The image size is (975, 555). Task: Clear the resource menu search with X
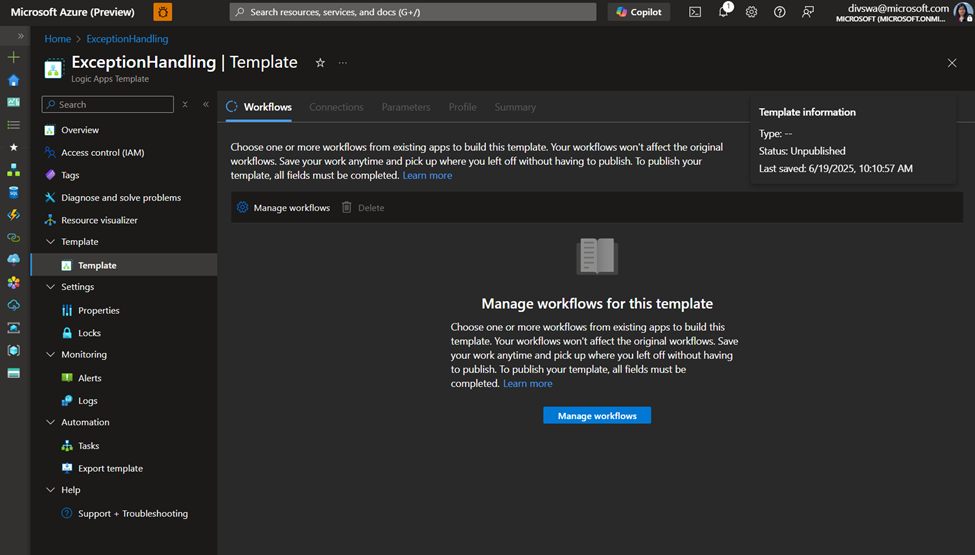click(x=185, y=104)
